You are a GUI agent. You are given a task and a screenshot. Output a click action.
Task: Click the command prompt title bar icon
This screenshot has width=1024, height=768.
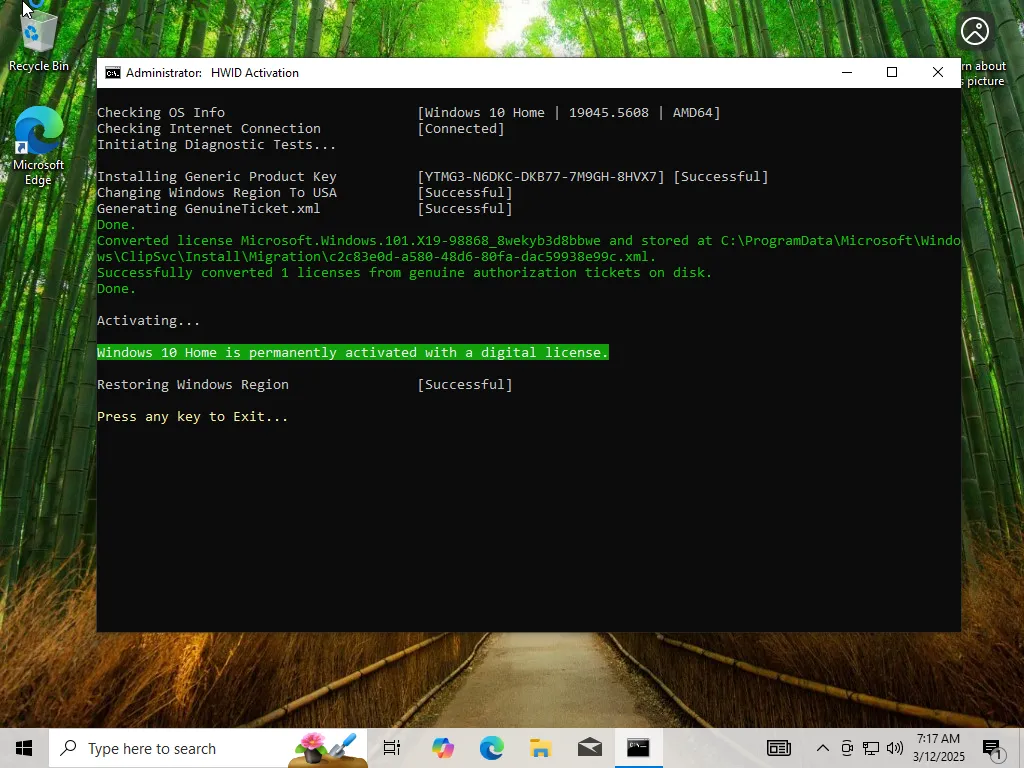click(x=113, y=72)
